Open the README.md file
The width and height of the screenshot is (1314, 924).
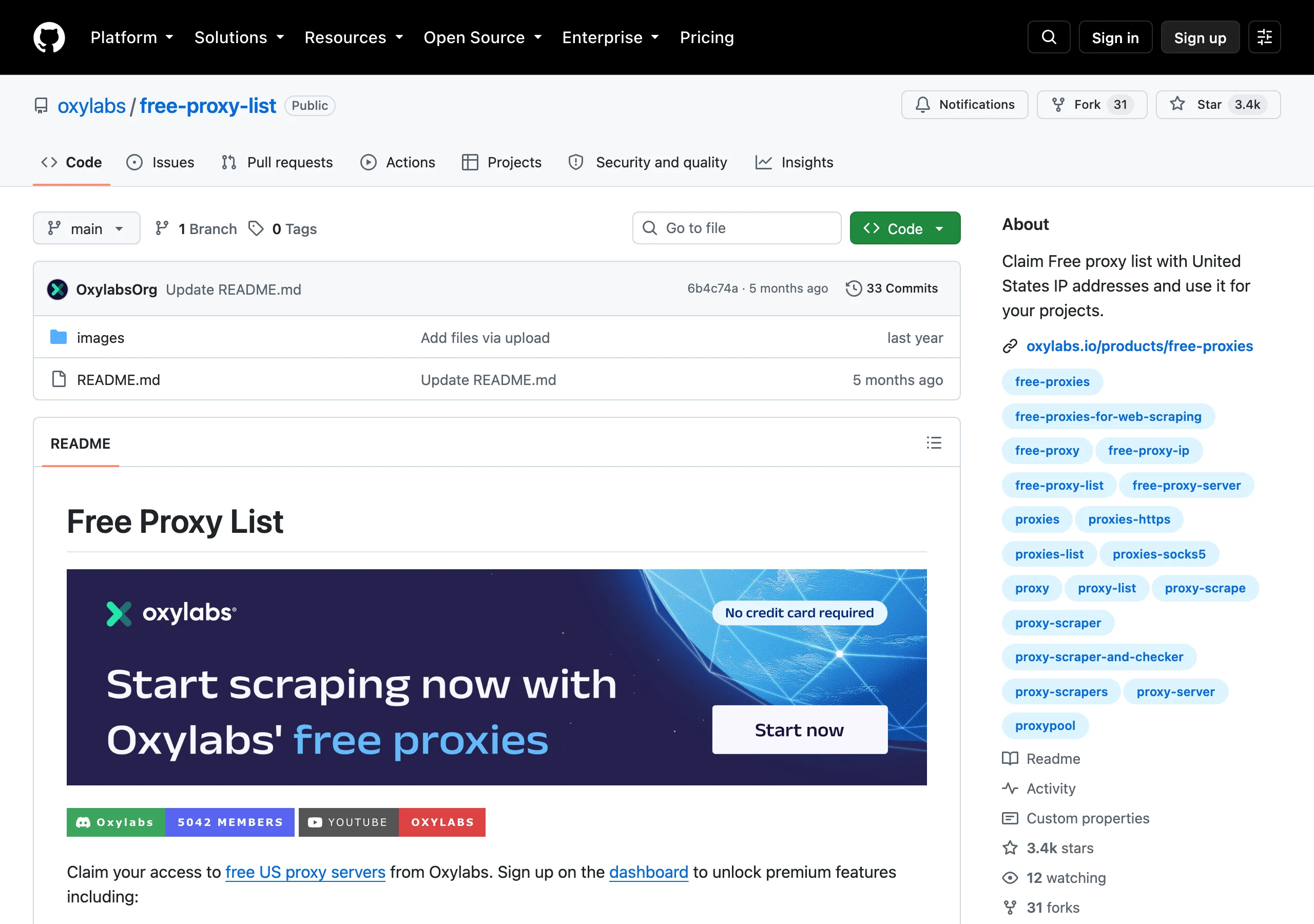point(119,379)
